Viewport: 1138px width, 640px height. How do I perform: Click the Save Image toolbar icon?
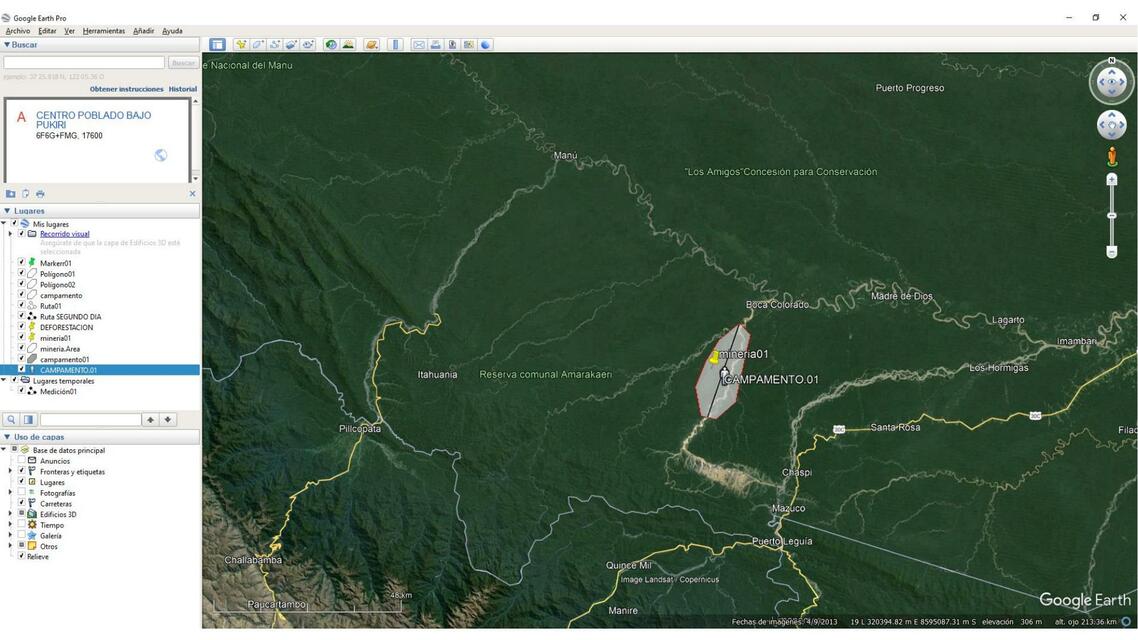coord(452,45)
